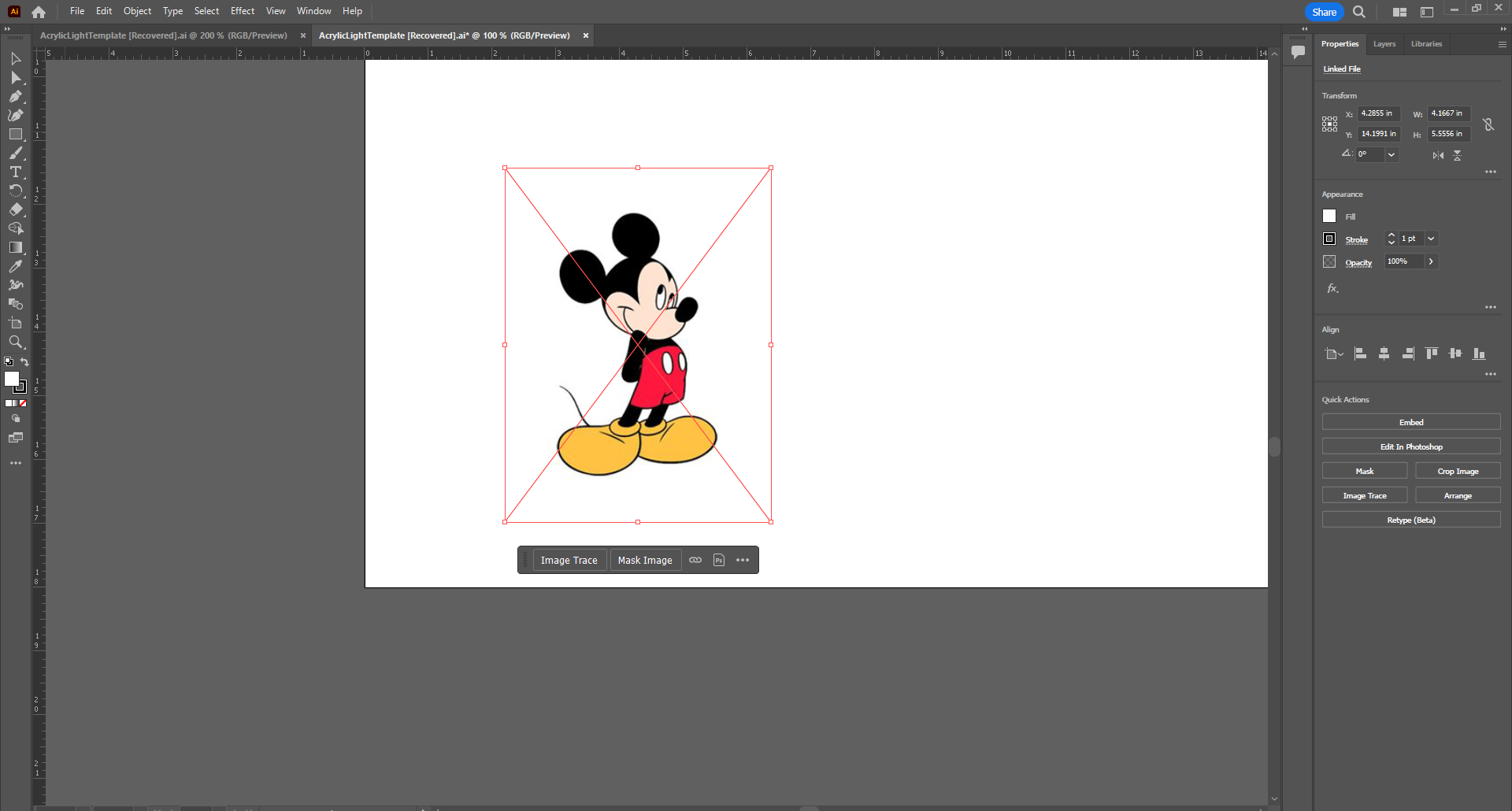This screenshot has width=1512, height=811.
Task: Select the Pen tool
Action: pos(16,96)
